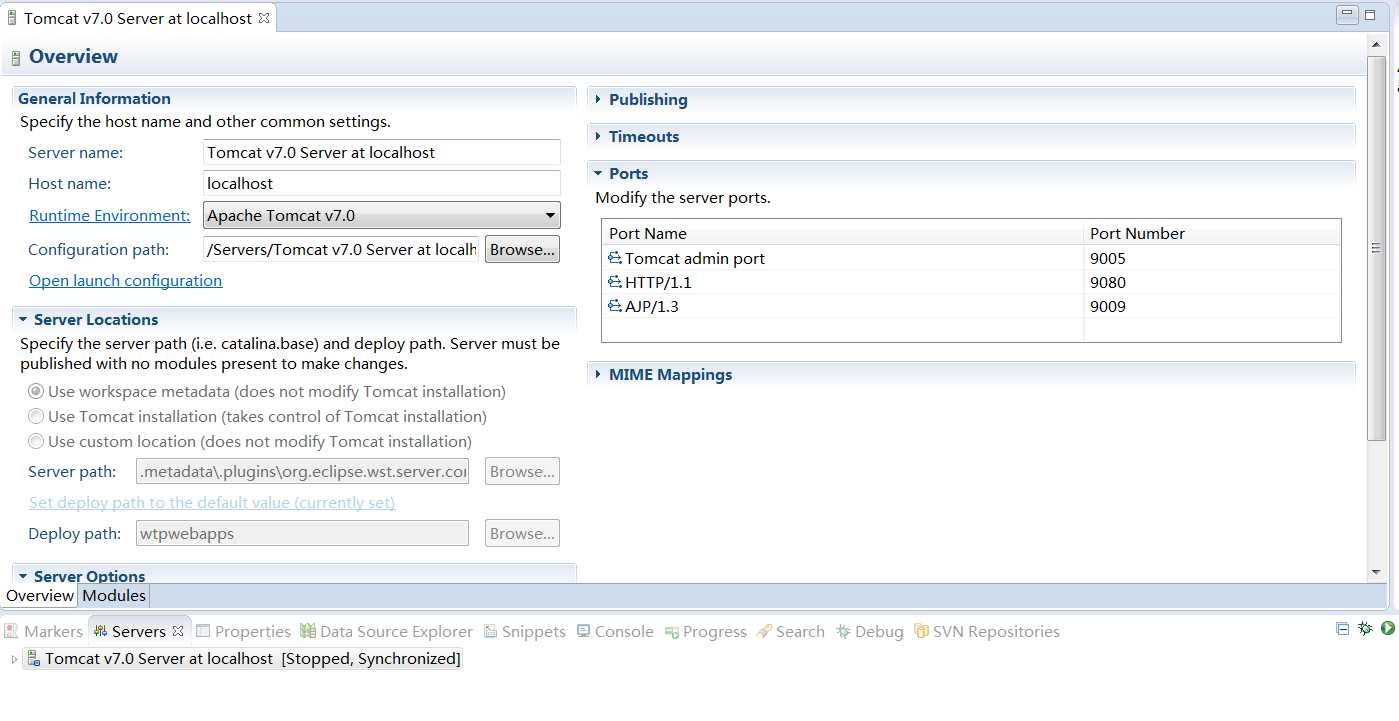This screenshot has width=1399, height=721.
Task: Open the SVN Repositories tab
Action: tap(987, 631)
